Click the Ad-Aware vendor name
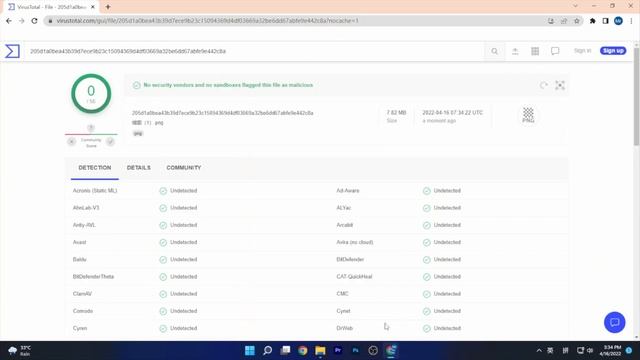Screen dimensions: 640x360 [348, 191]
